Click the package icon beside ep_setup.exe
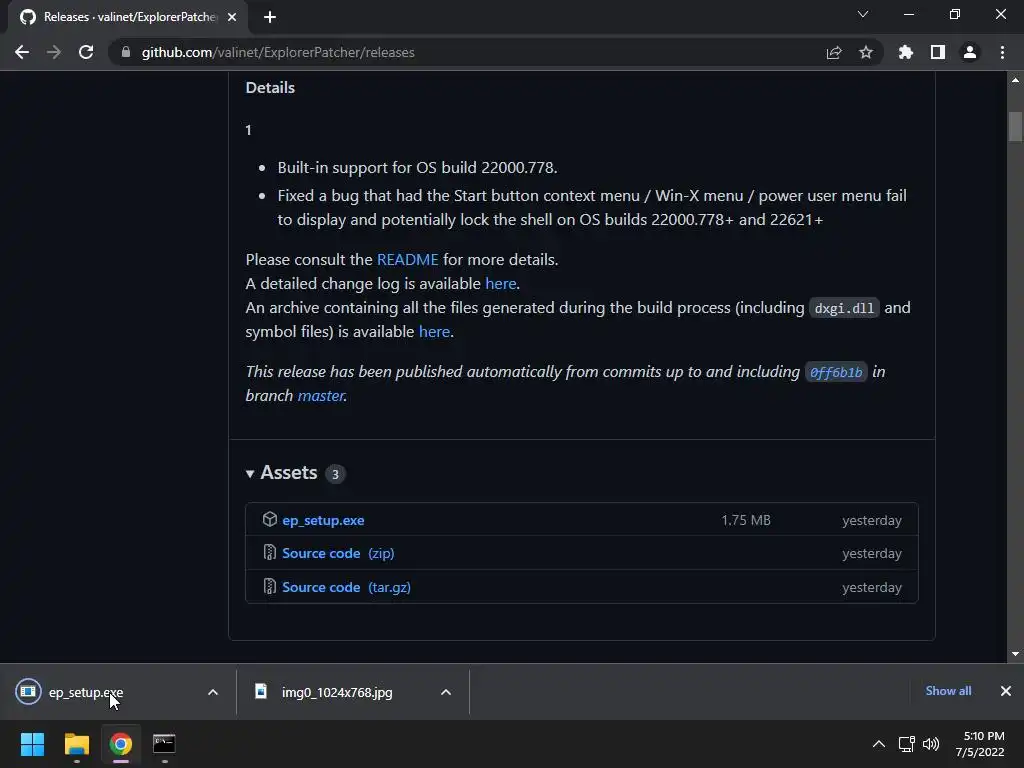Viewport: 1024px width, 768px height. (270, 519)
